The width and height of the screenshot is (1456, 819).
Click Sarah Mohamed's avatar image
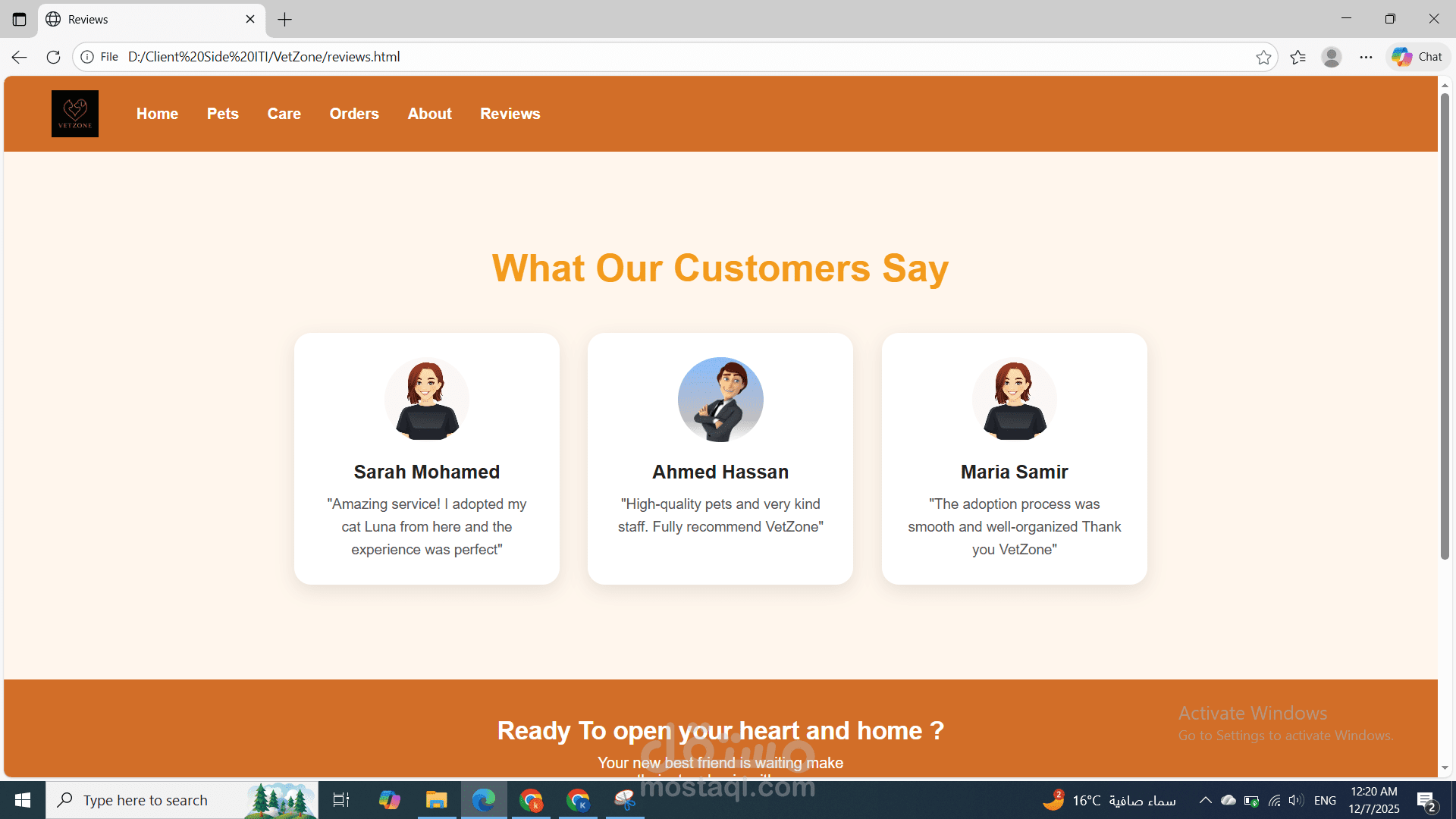click(426, 400)
